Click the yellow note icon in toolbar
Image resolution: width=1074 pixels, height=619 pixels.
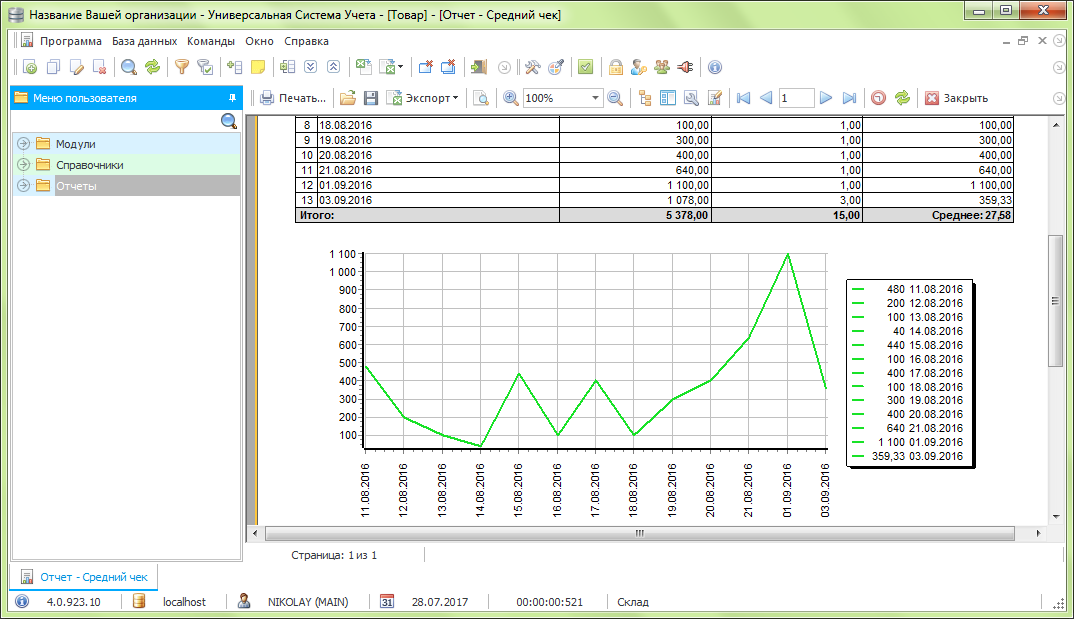[x=258, y=68]
